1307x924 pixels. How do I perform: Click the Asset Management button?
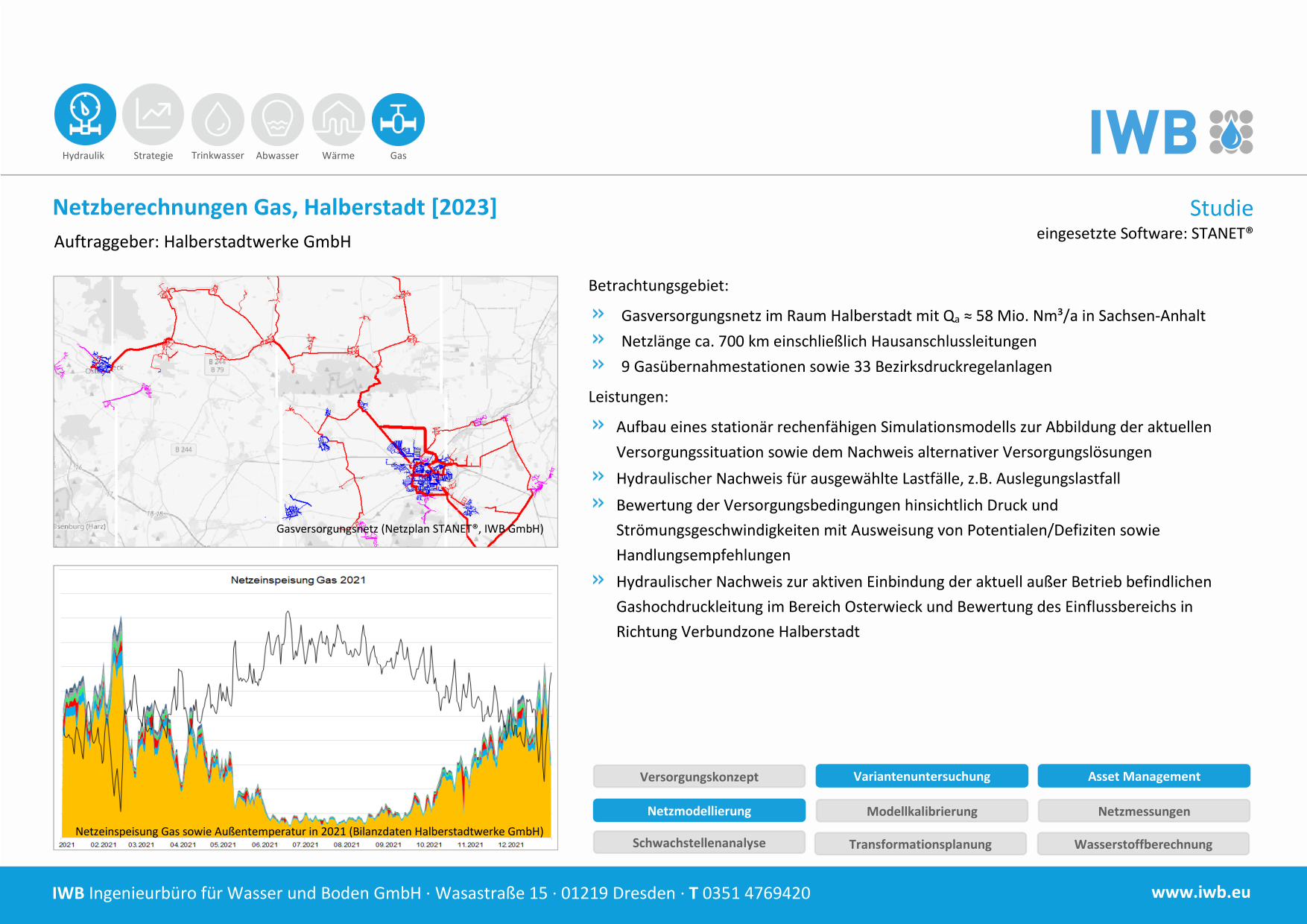pyautogui.click(x=1143, y=776)
